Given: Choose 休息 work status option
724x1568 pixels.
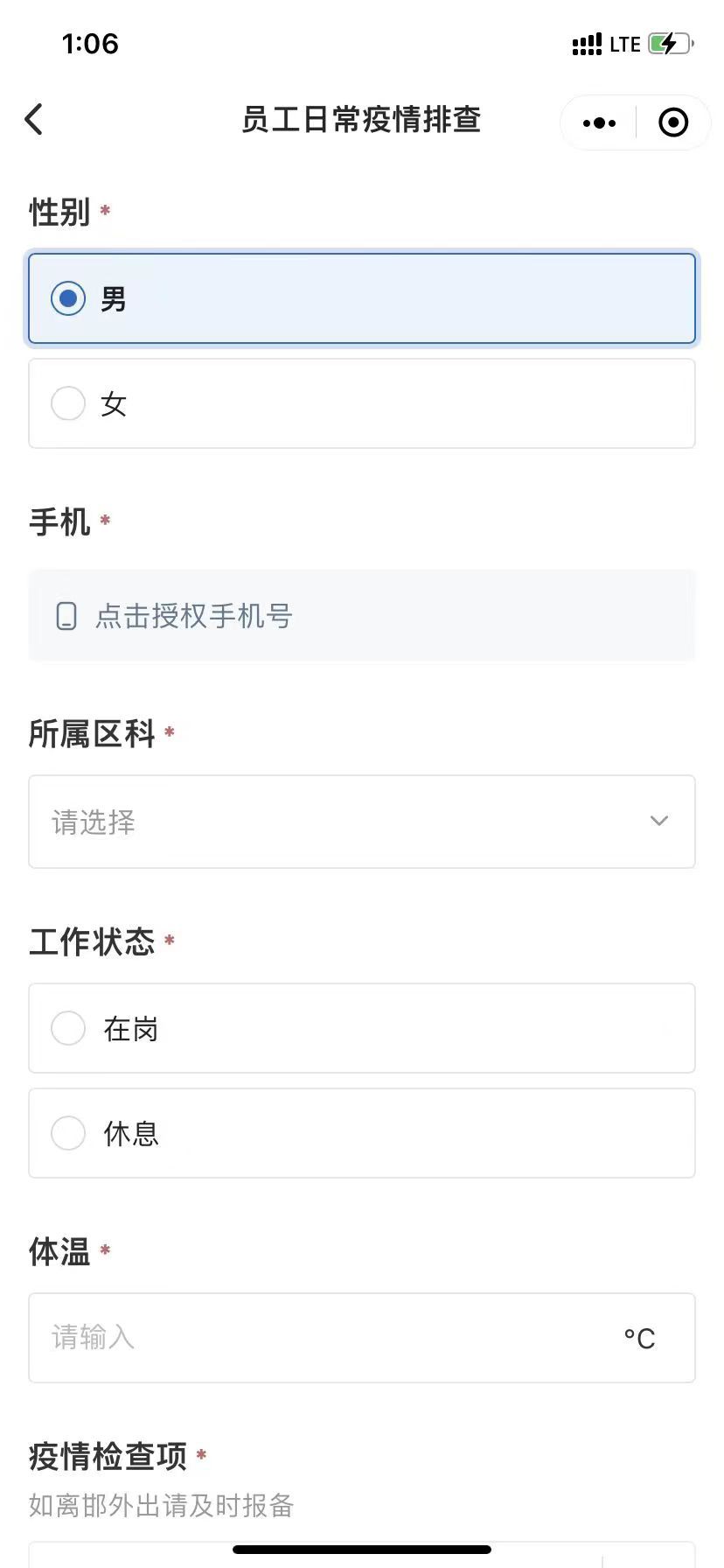Looking at the screenshot, I should click(68, 1133).
